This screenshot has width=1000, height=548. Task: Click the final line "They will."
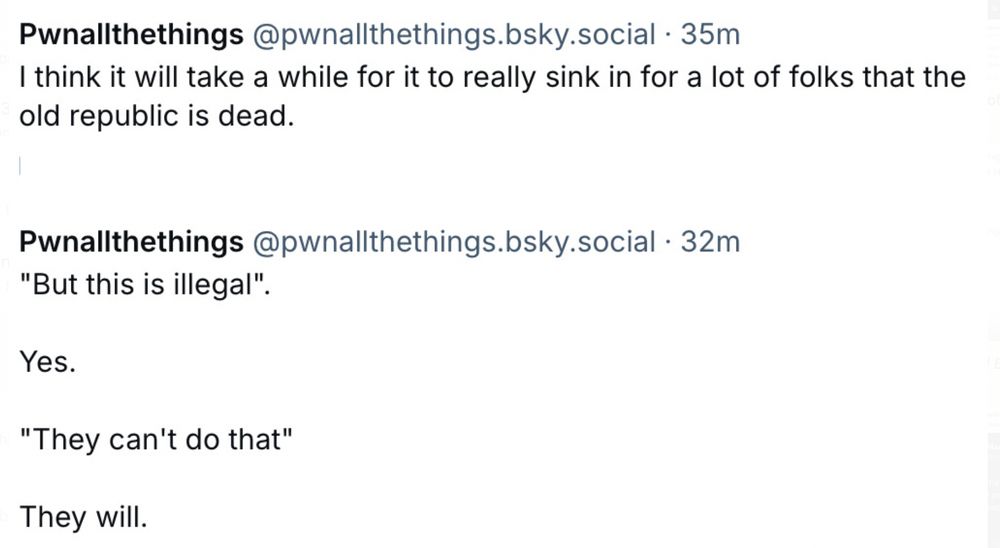point(84,517)
